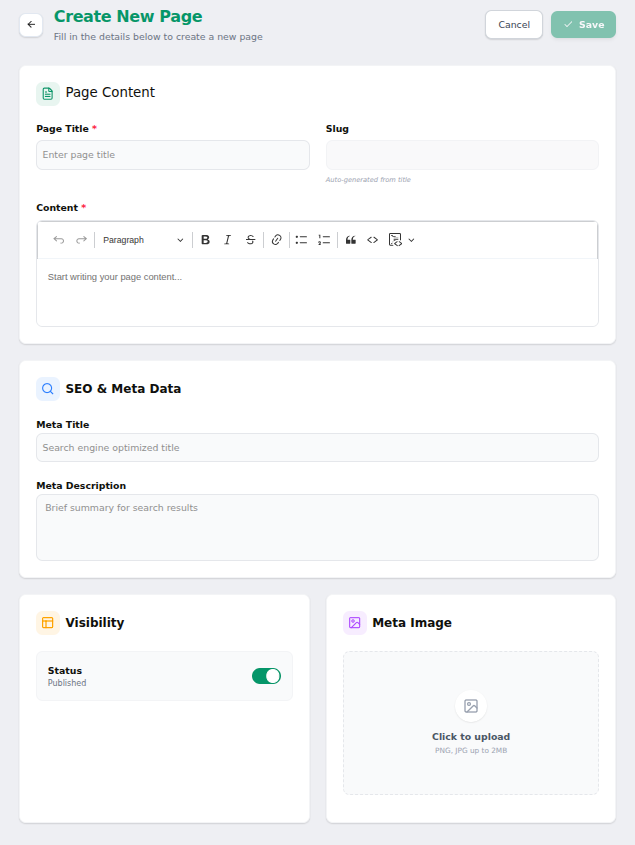The image size is (635, 845).
Task: Click the 'Fill in the details below' subtitle
Action: [158, 37]
